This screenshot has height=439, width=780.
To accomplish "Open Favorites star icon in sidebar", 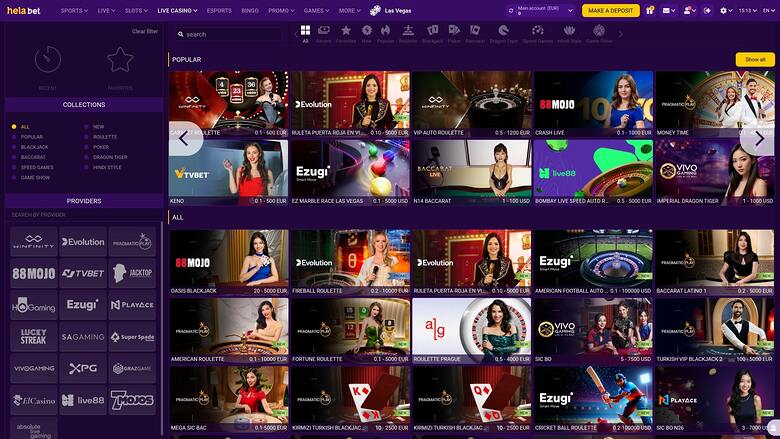I will click(x=120, y=60).
